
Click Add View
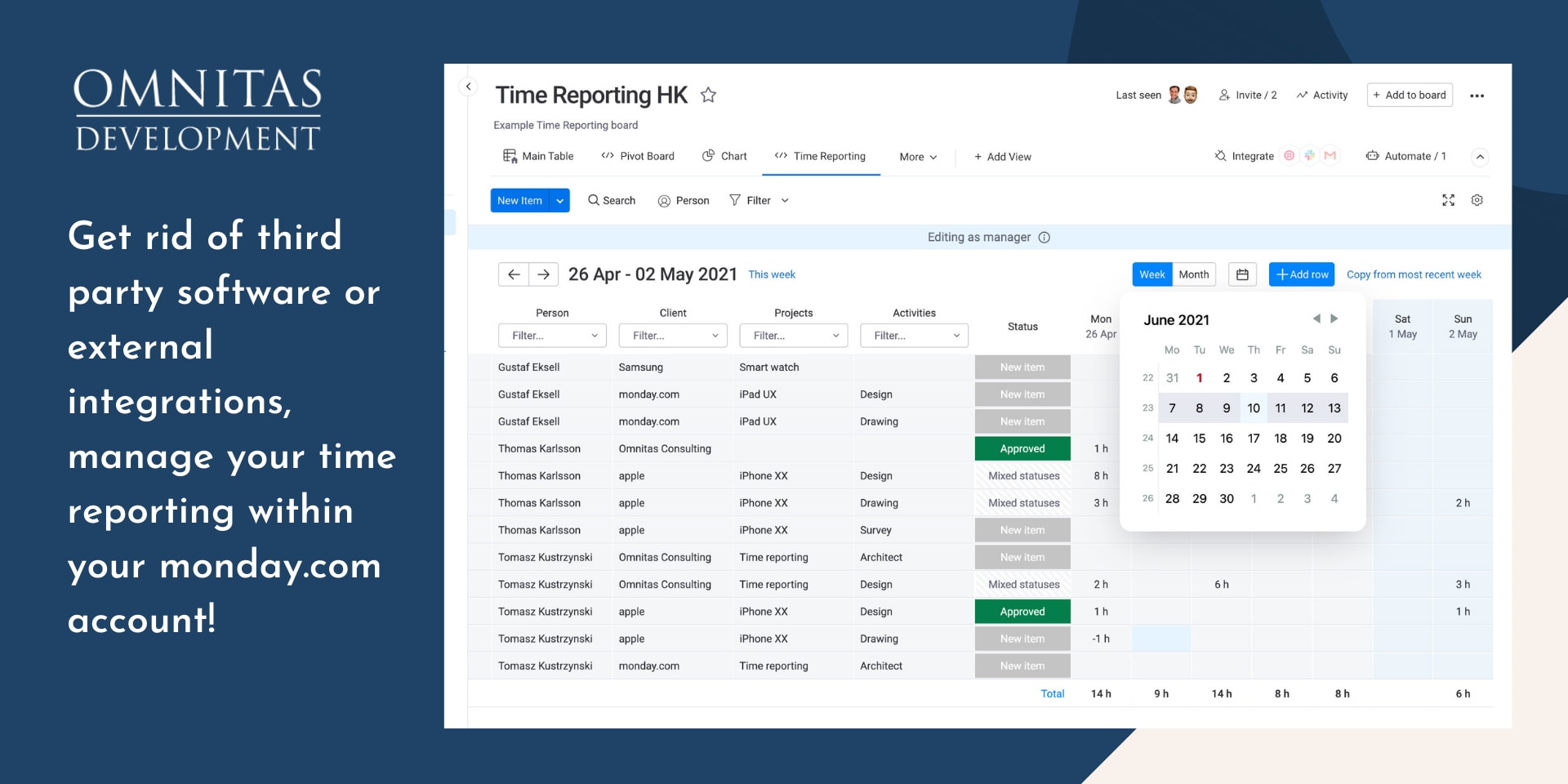click(x=1002, y=157)
